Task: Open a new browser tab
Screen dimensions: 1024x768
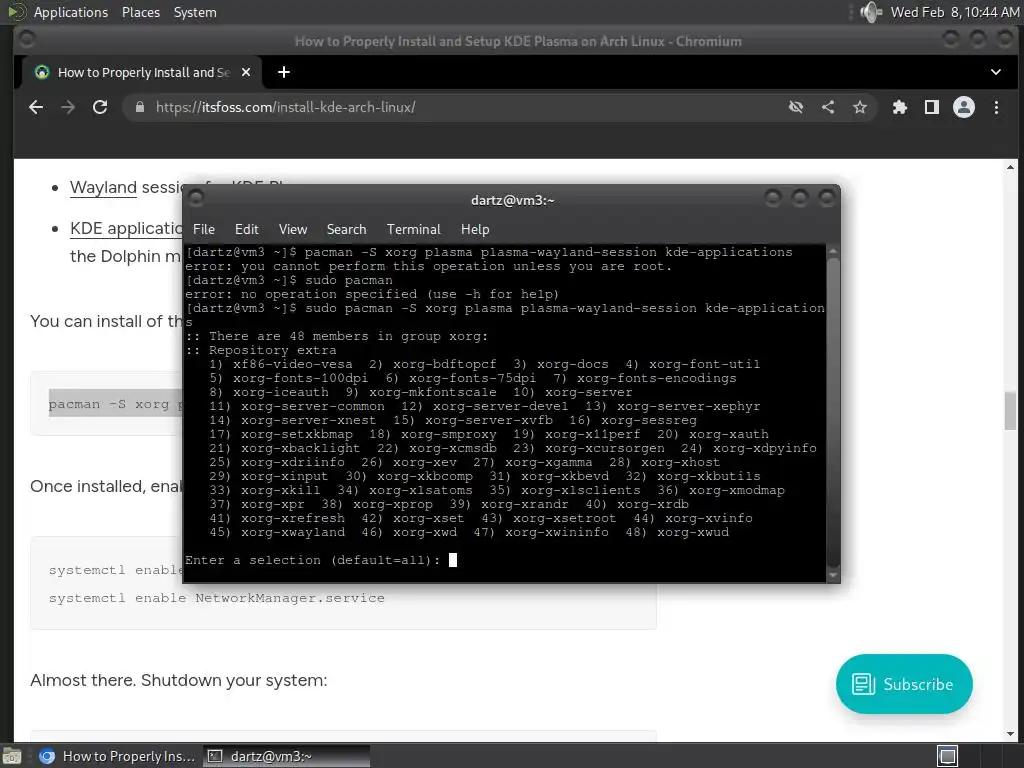Action: 283,72
